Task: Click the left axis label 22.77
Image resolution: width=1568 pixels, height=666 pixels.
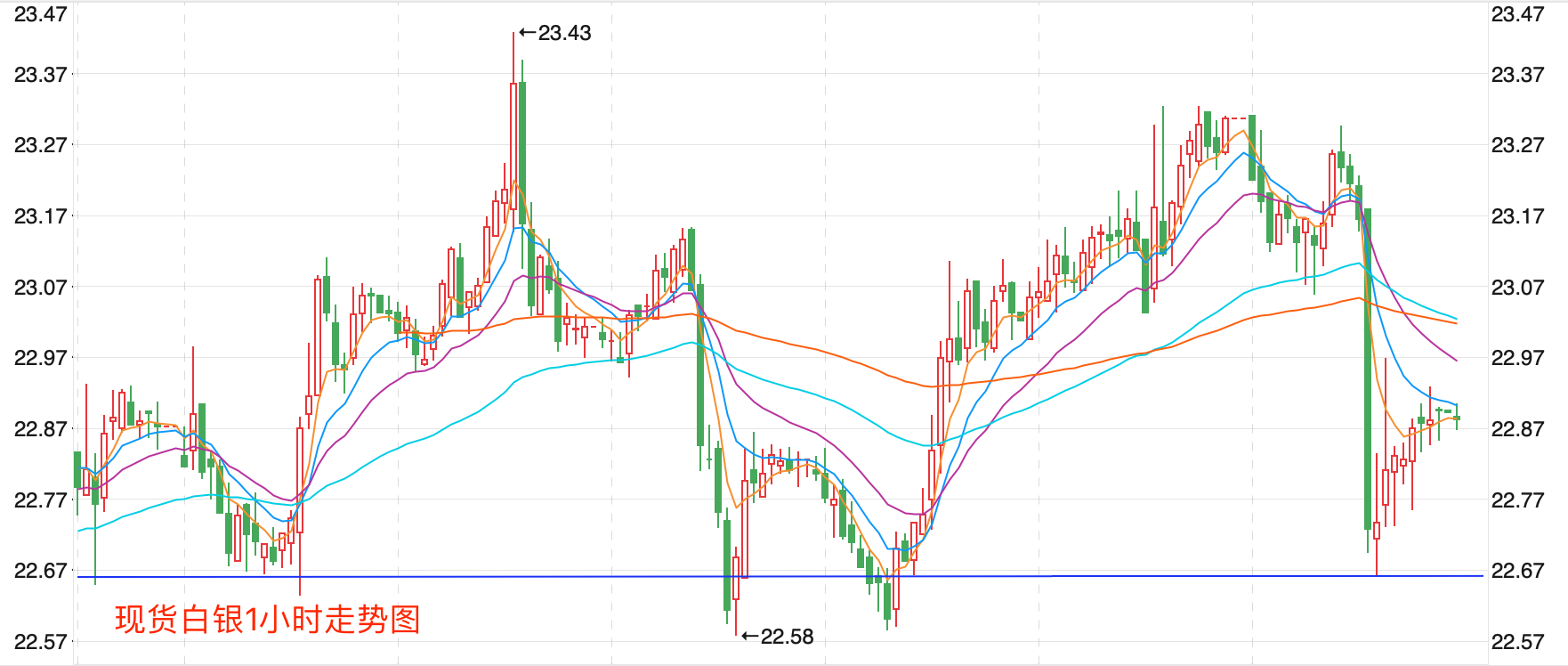Action: (41, 500)
